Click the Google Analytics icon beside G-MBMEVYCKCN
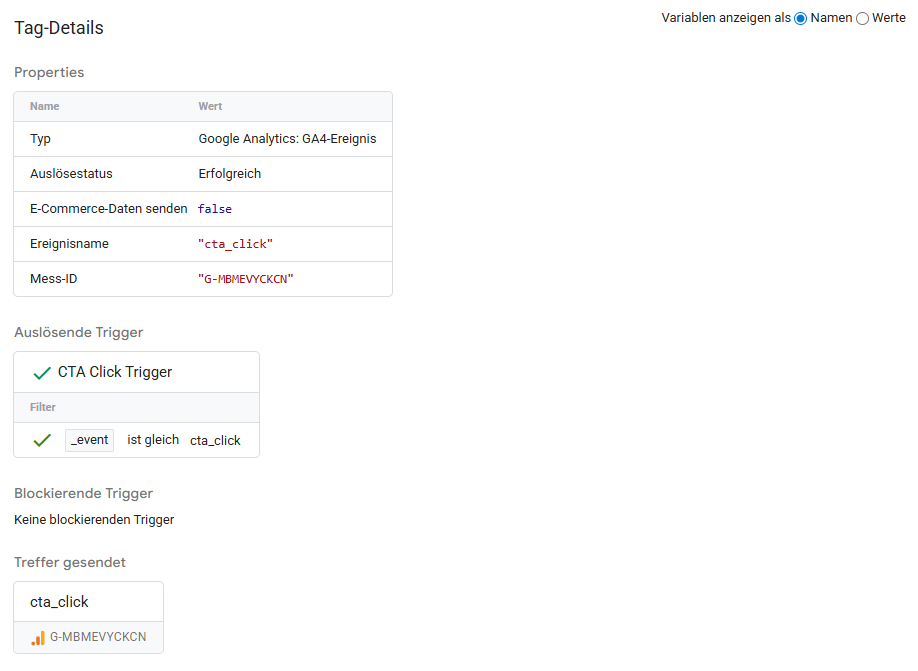Viewport: 918px width, 671px height. [x=38, y=638]
